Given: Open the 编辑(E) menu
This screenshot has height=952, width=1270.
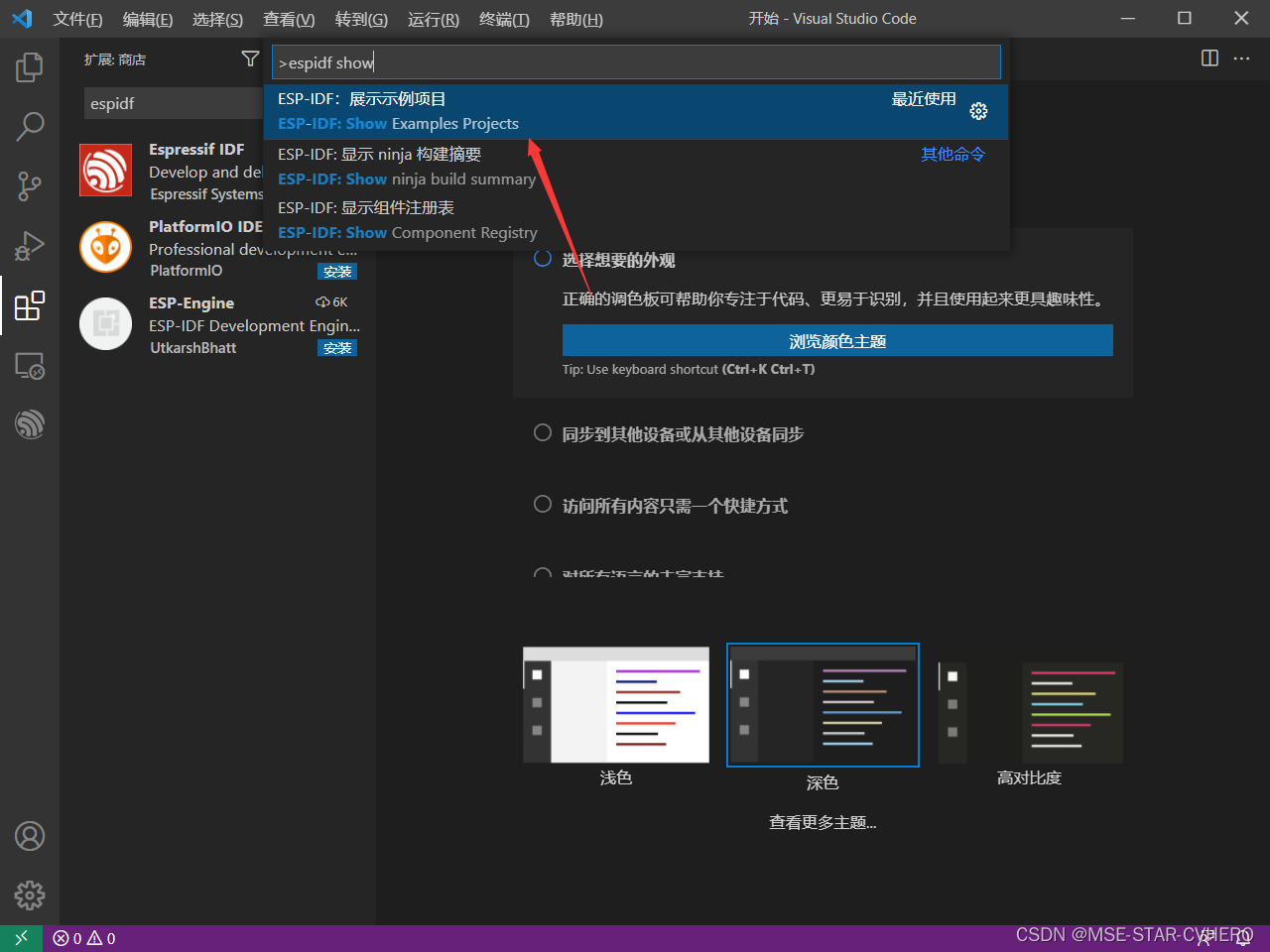Looking at the screenshot, I should 148,19.
